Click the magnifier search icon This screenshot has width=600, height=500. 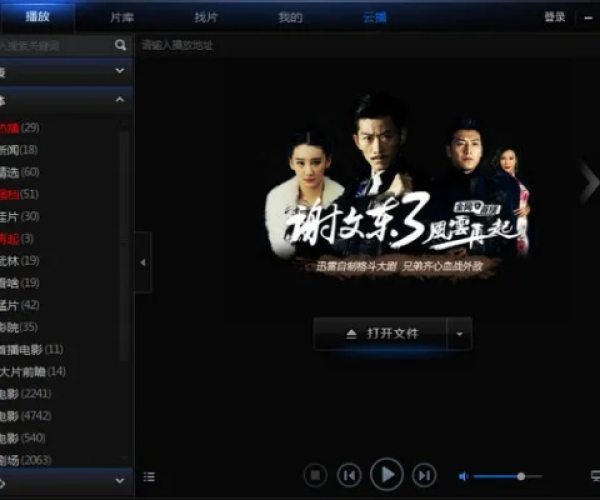pos(121,45)
